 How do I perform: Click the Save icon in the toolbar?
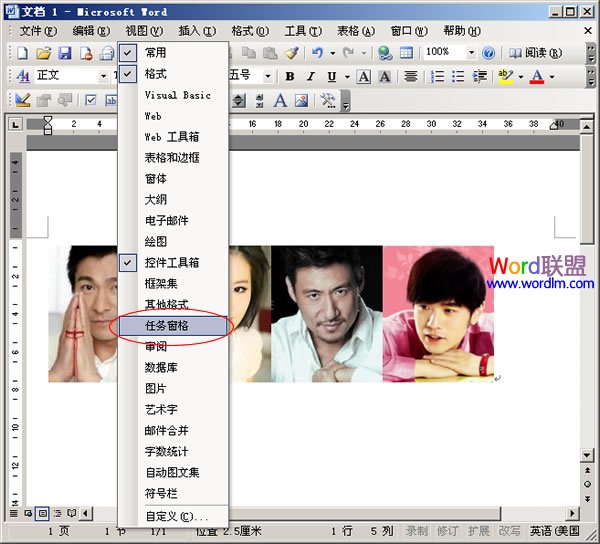(x=64, y=52)
